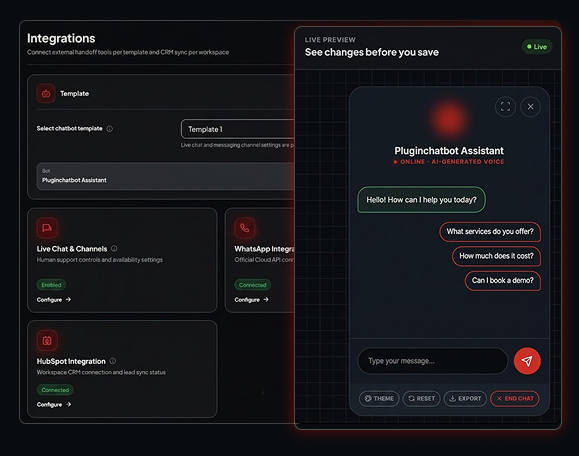
Task: Click the WhatsApp Connected status badge
Action: click(x=253, y=285)
